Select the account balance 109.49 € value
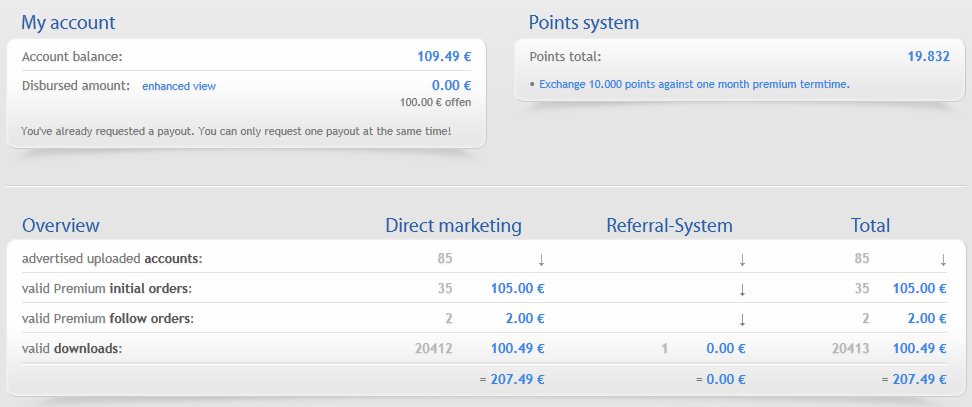 [444, 56]
